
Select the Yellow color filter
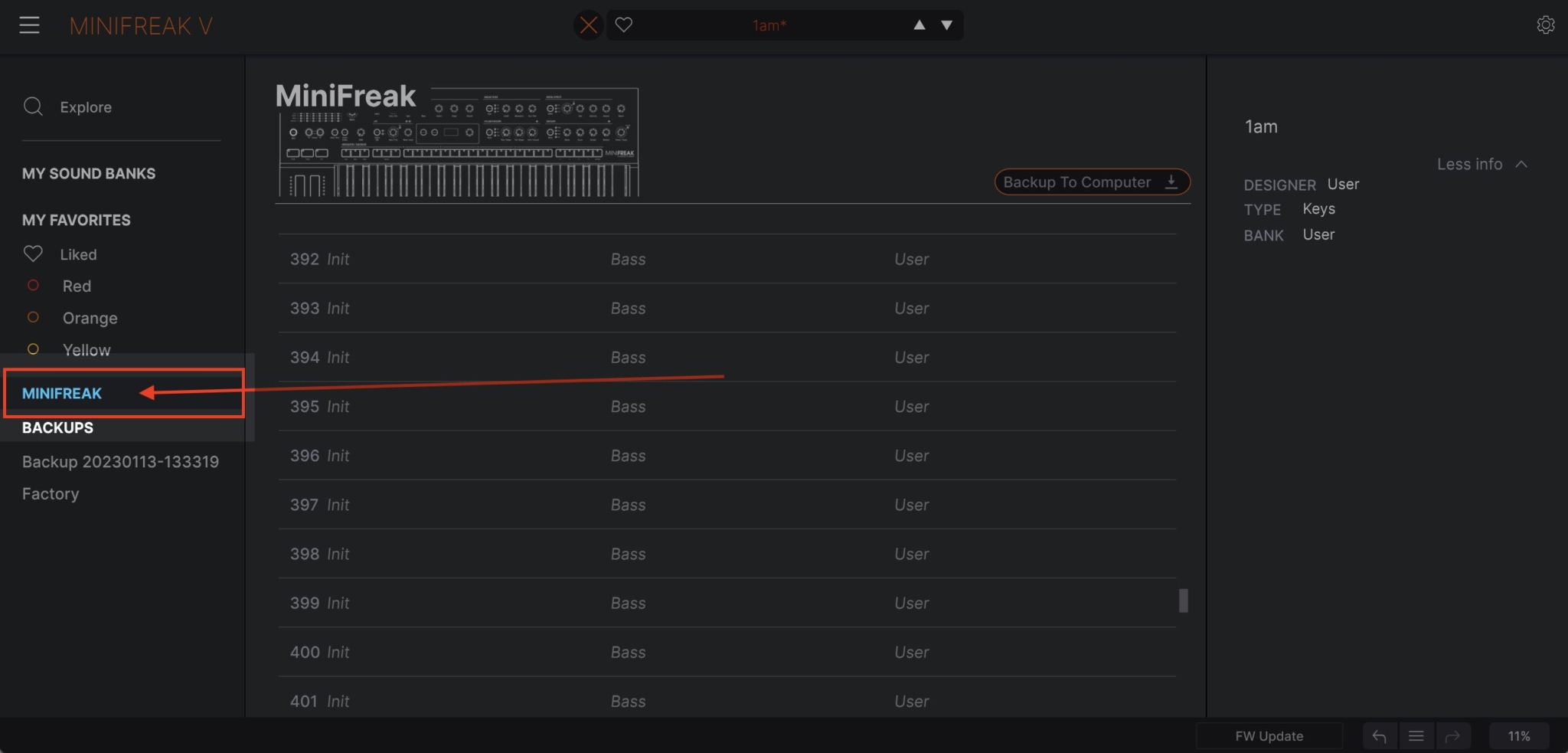(86, 349)
